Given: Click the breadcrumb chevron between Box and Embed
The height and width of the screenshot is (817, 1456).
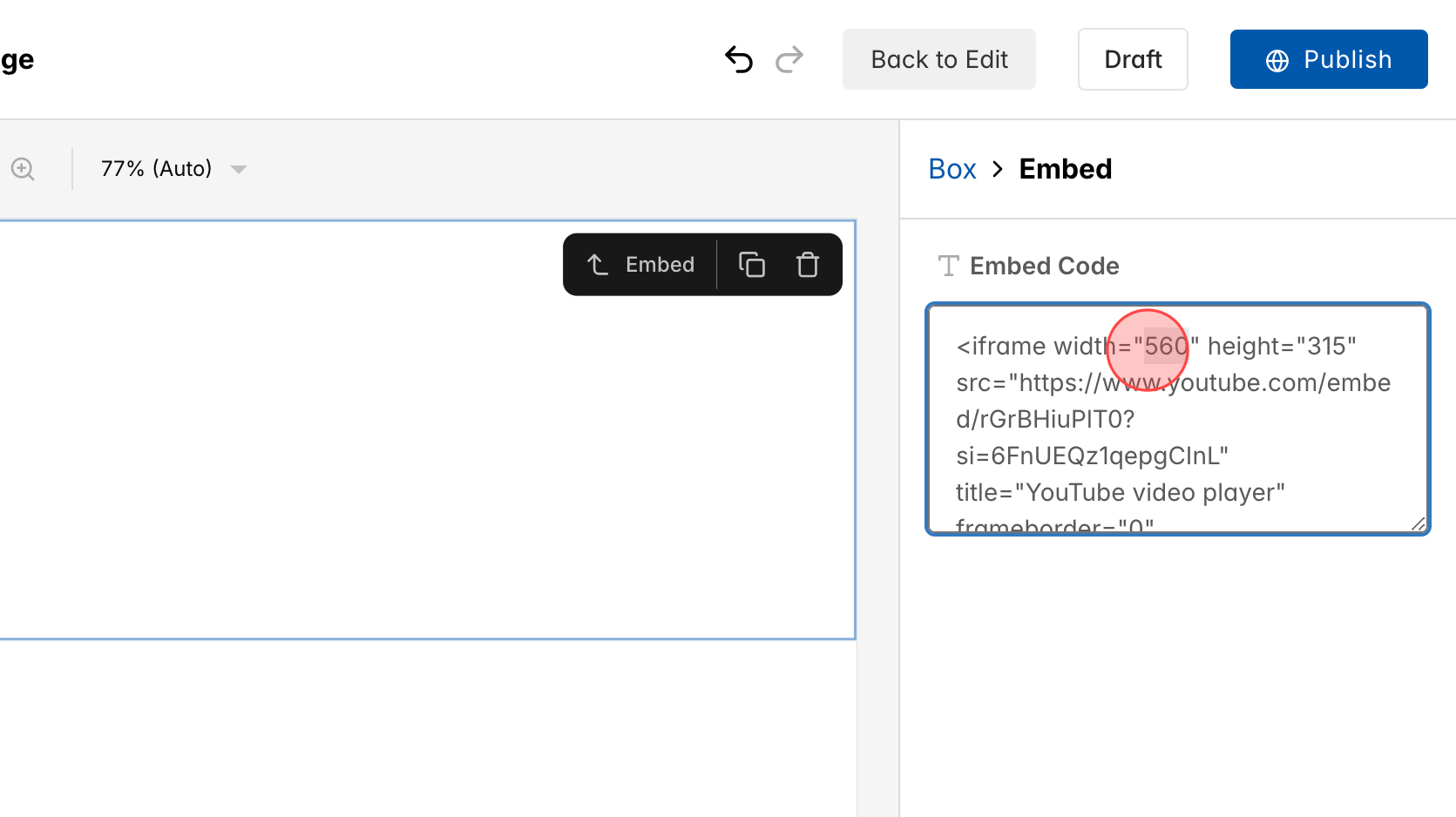Looking at the screenshot, I should pos(998,169).
